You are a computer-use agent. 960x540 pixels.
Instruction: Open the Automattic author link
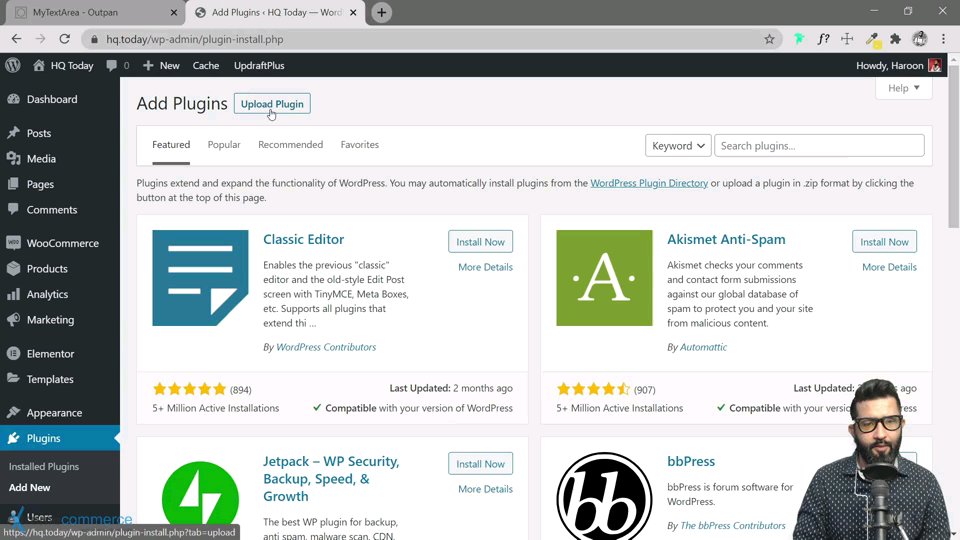[703, 347]
